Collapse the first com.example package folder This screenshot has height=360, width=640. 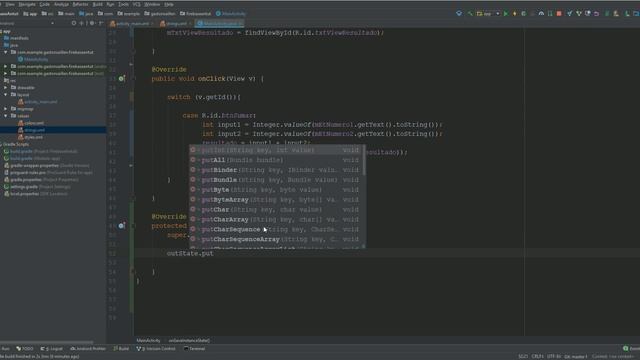6,52
